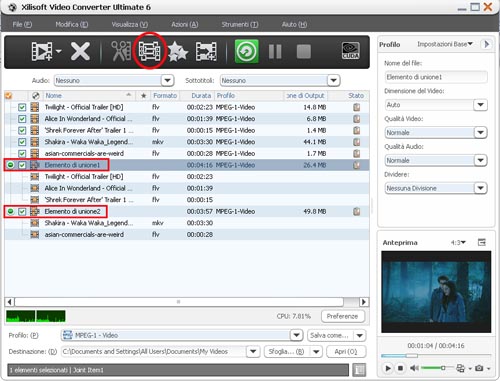Toggle checkbox for Twilight - Official Trailer row
Screen dimensions: 500x381
point(22,107)
